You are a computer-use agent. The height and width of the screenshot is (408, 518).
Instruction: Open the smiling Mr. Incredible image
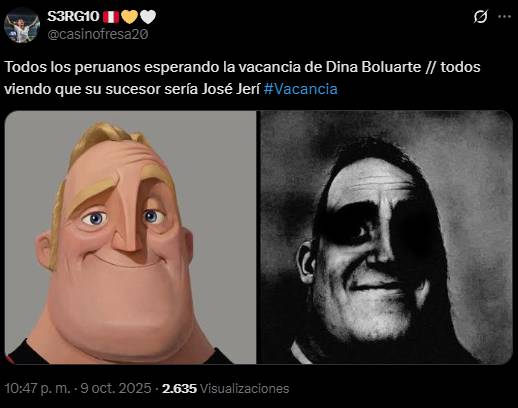130,237
